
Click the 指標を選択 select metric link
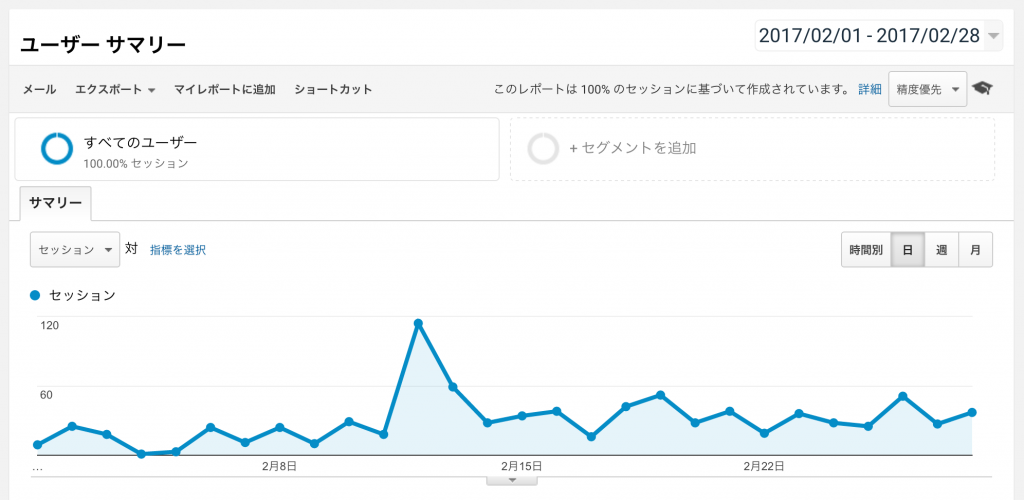coord(178,250)
